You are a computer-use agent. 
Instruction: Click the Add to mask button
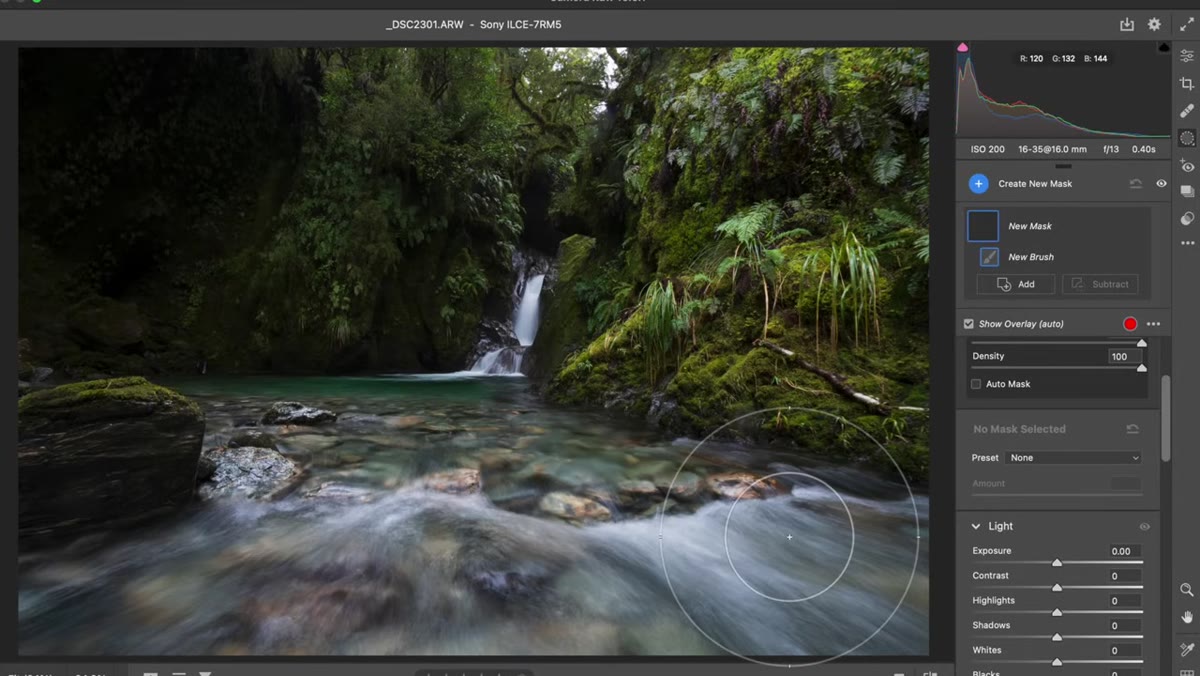1015,284
